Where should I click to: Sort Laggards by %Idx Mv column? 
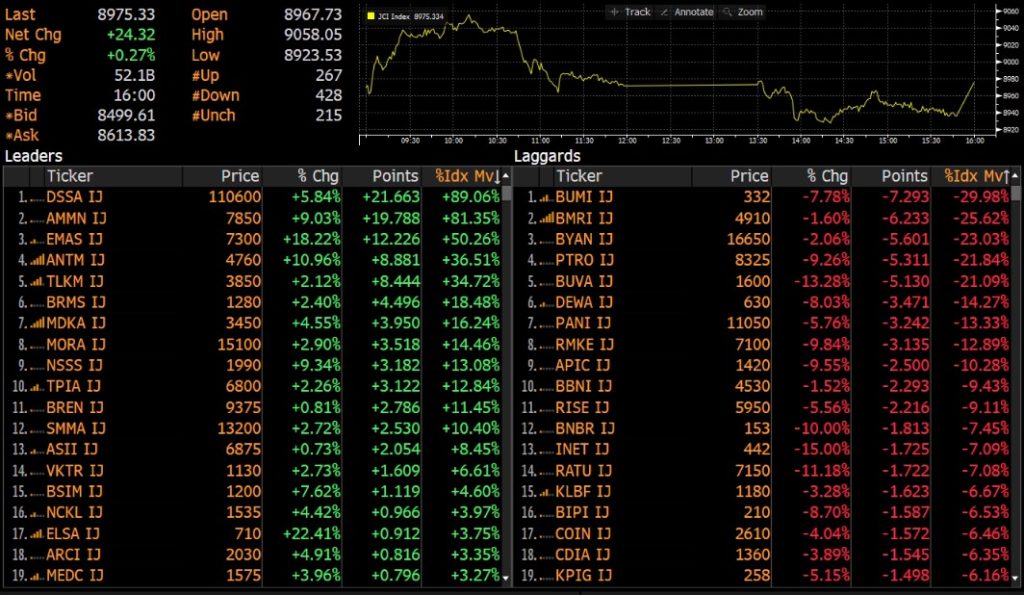(975, 176)
